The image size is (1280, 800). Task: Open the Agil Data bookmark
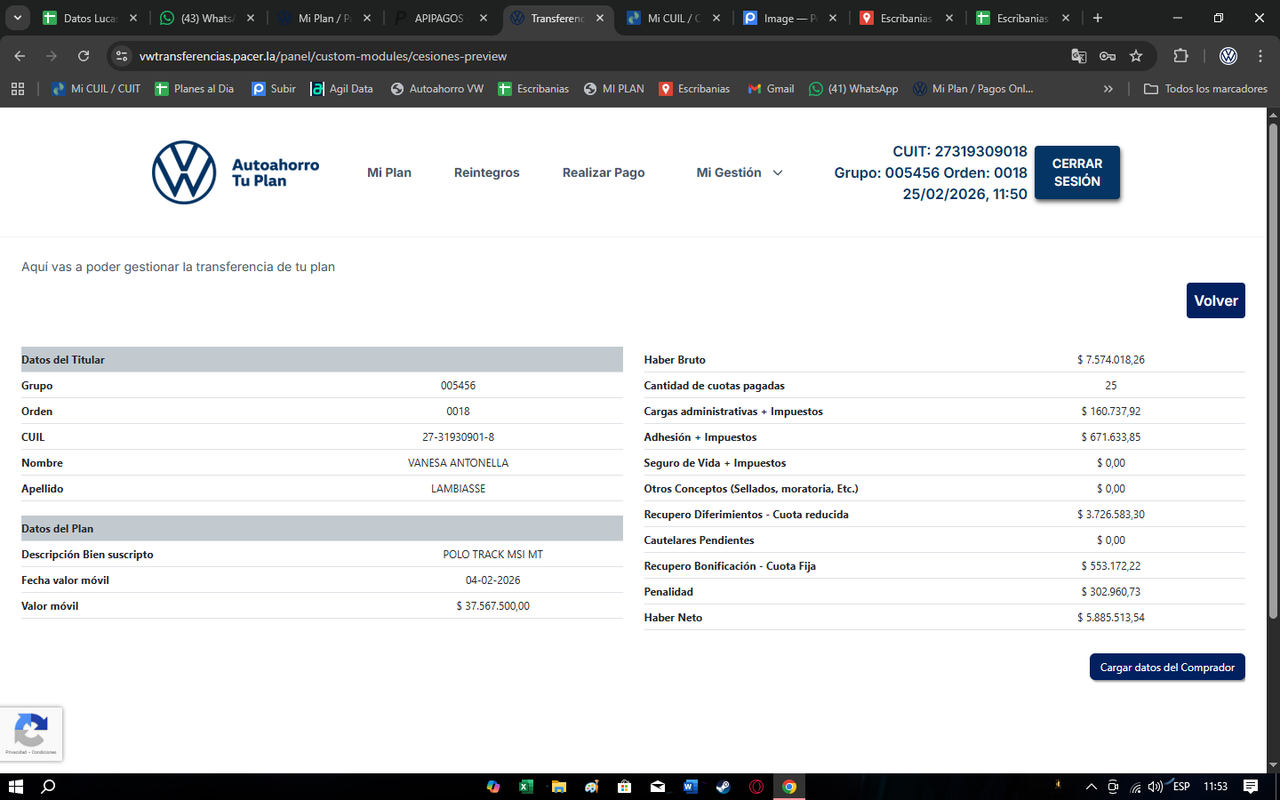342,89
